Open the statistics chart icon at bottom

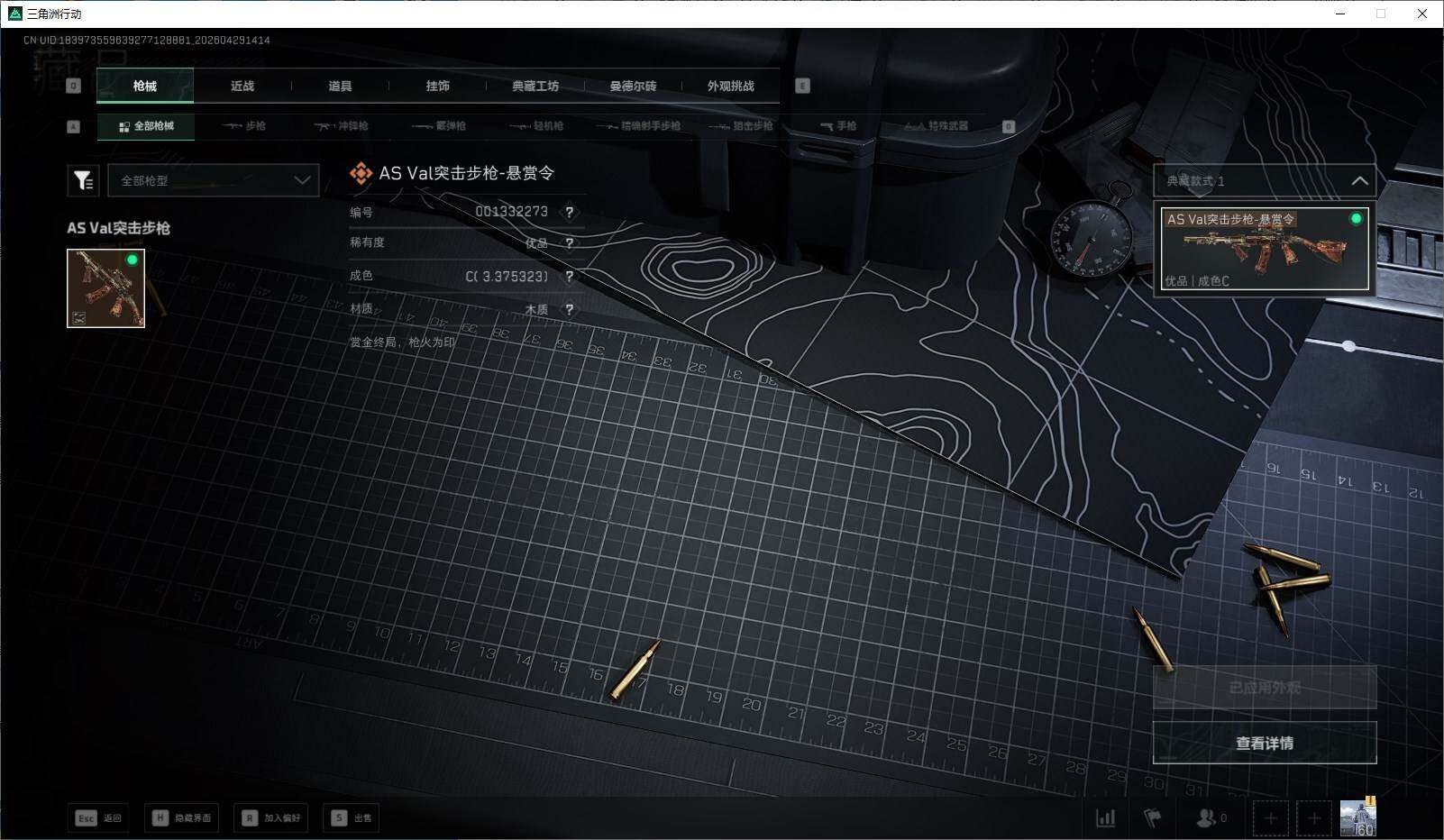(x=1106, y=817)
